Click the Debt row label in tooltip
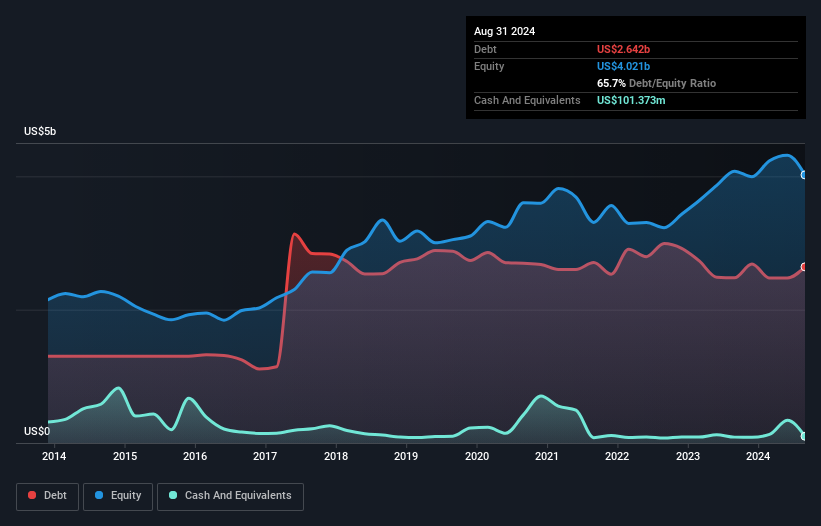Image resolution: width=821 pixels, height=526 pixels. [485, 49]
